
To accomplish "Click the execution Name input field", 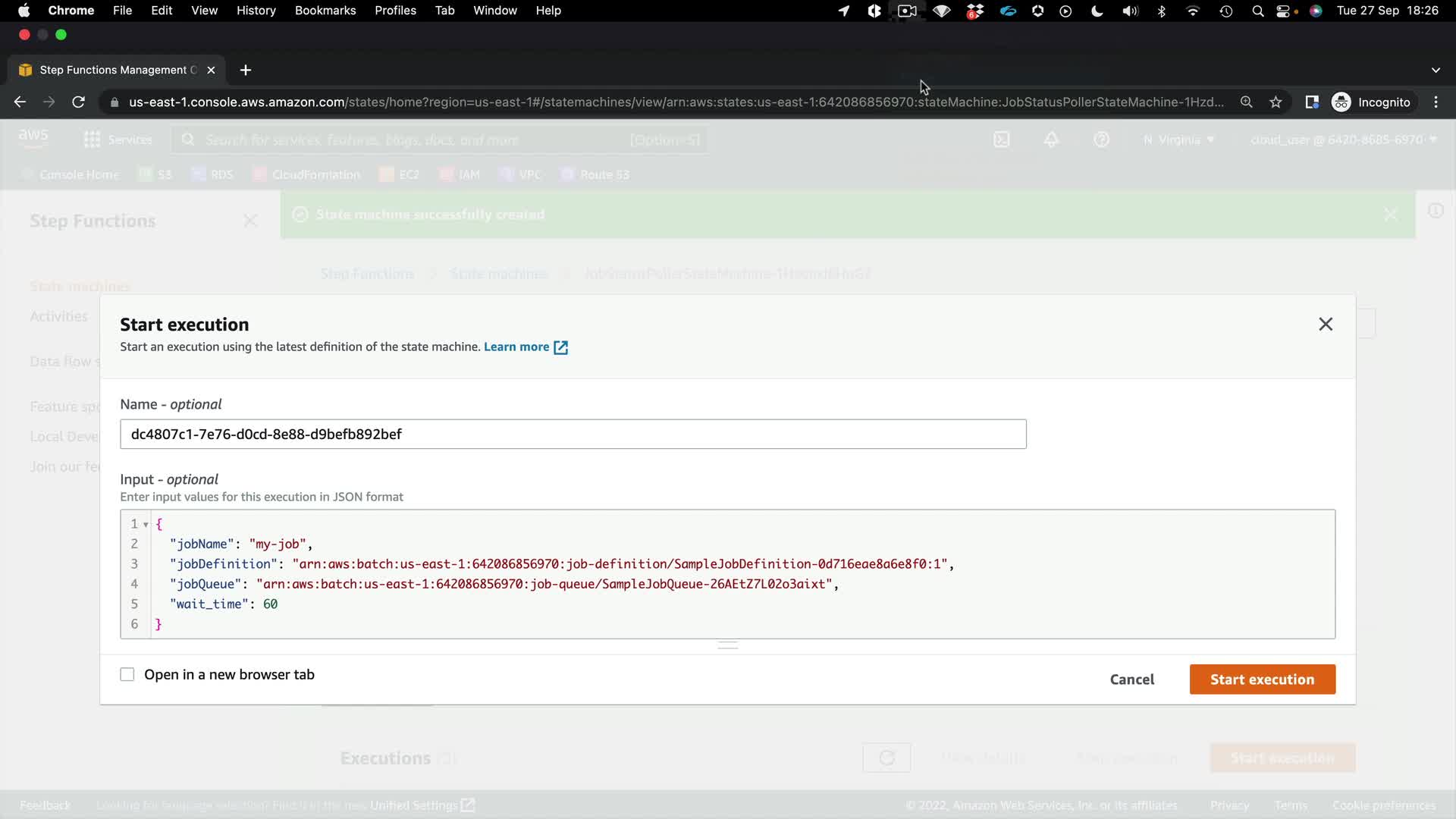I will [x=573, y=434].
